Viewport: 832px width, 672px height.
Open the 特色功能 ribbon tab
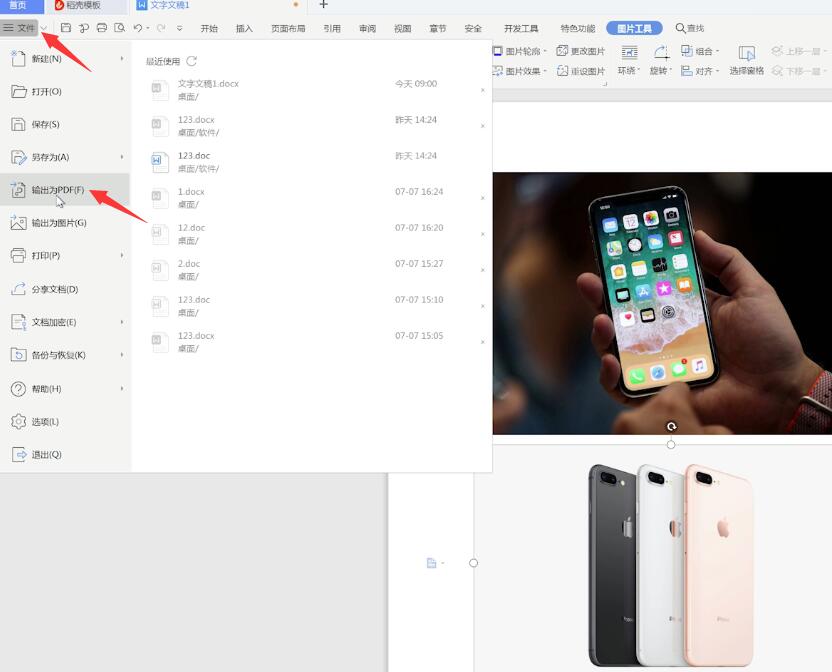[x=578, y=28]
